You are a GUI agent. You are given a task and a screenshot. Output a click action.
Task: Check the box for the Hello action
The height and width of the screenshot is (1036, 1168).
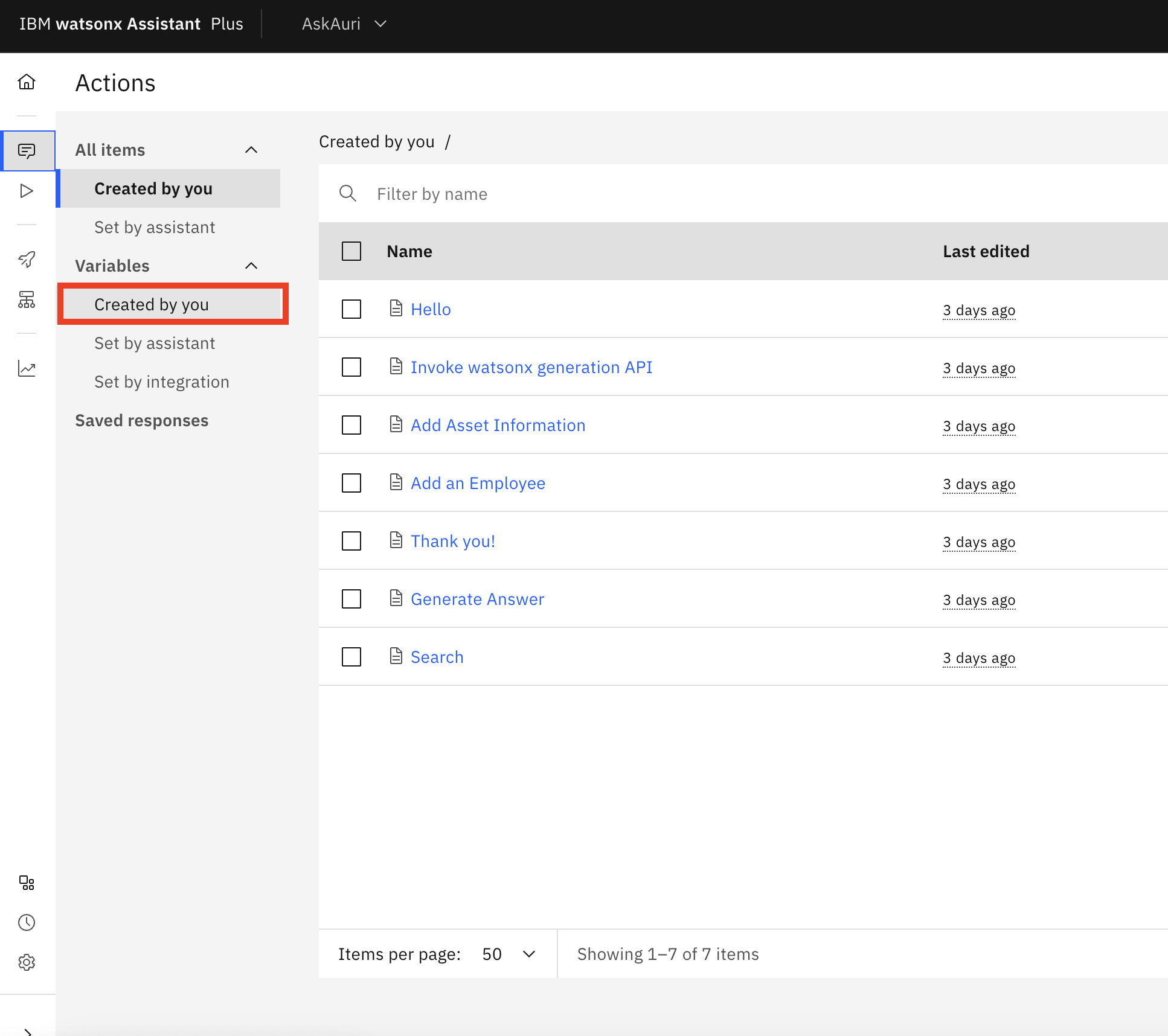[x=351, y=309]
